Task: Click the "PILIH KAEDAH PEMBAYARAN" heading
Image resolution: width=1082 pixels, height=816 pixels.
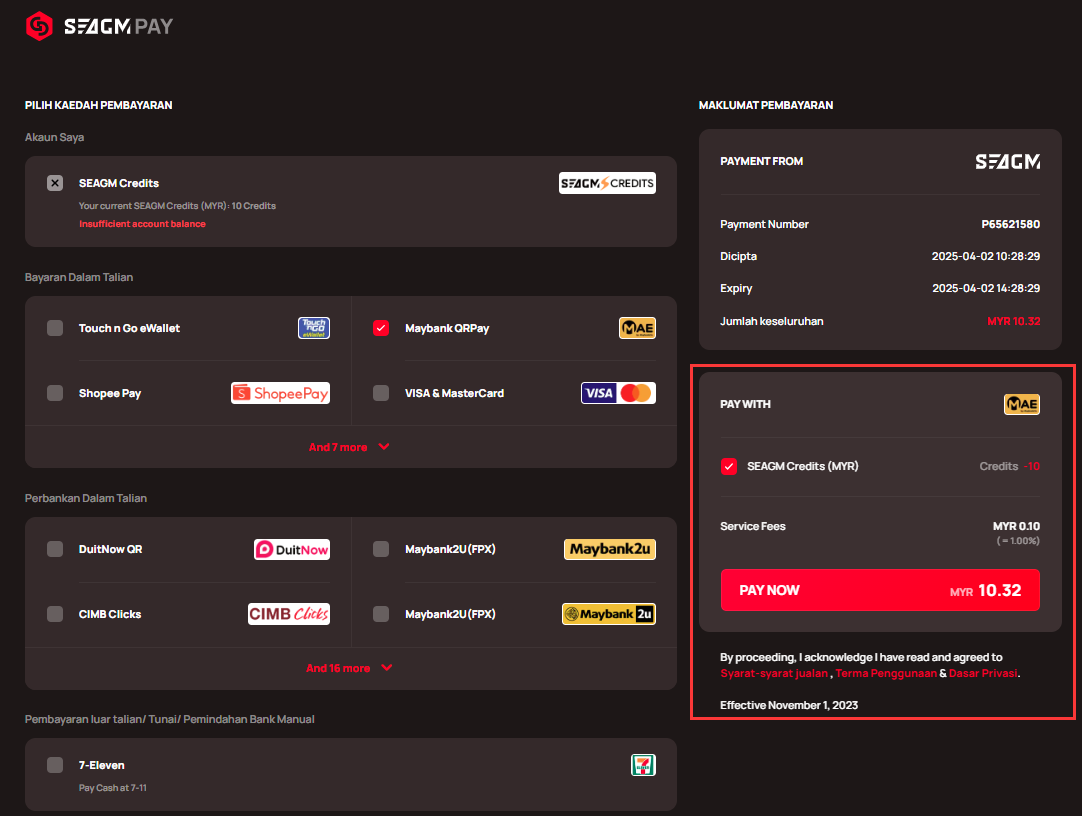Action: click(x=99, y=105)
